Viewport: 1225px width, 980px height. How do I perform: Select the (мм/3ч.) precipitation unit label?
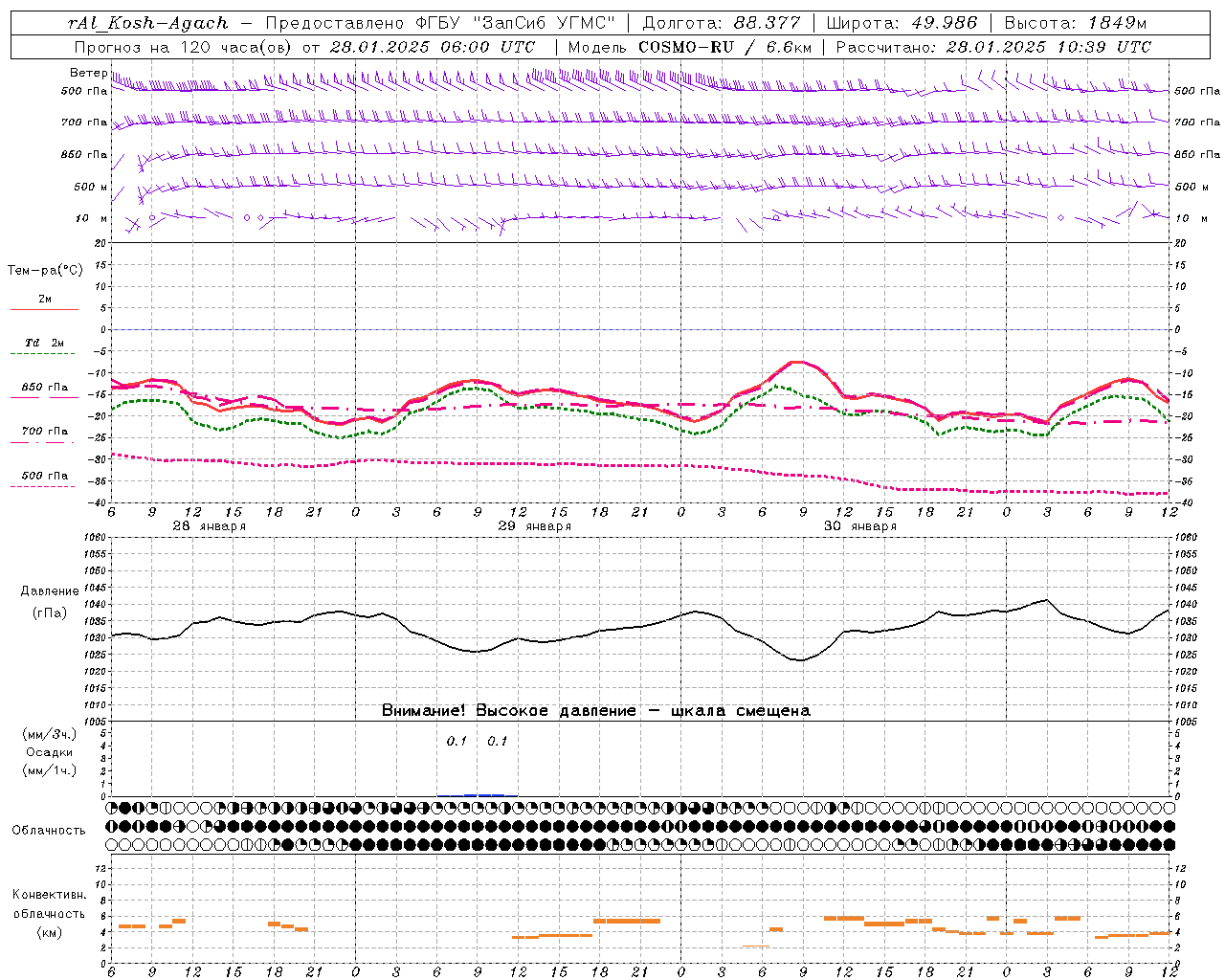pyautogui.click(x=50, y=734)
